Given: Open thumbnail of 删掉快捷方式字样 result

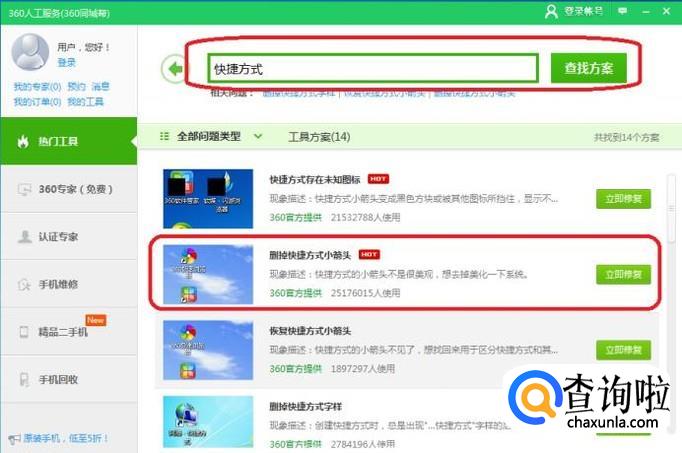Looking at the screenshot, I should click(208, 422).
